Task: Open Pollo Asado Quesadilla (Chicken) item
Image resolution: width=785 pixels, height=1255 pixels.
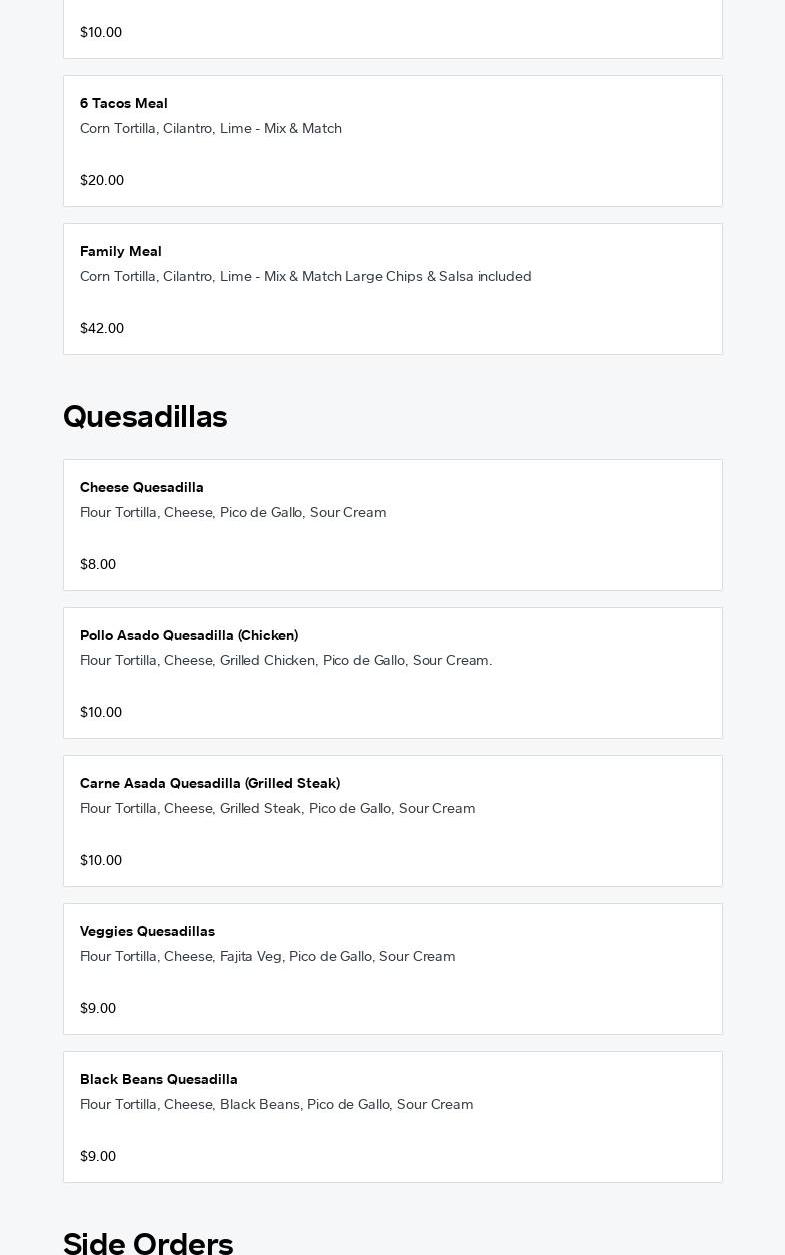Action: coord(189,636)
